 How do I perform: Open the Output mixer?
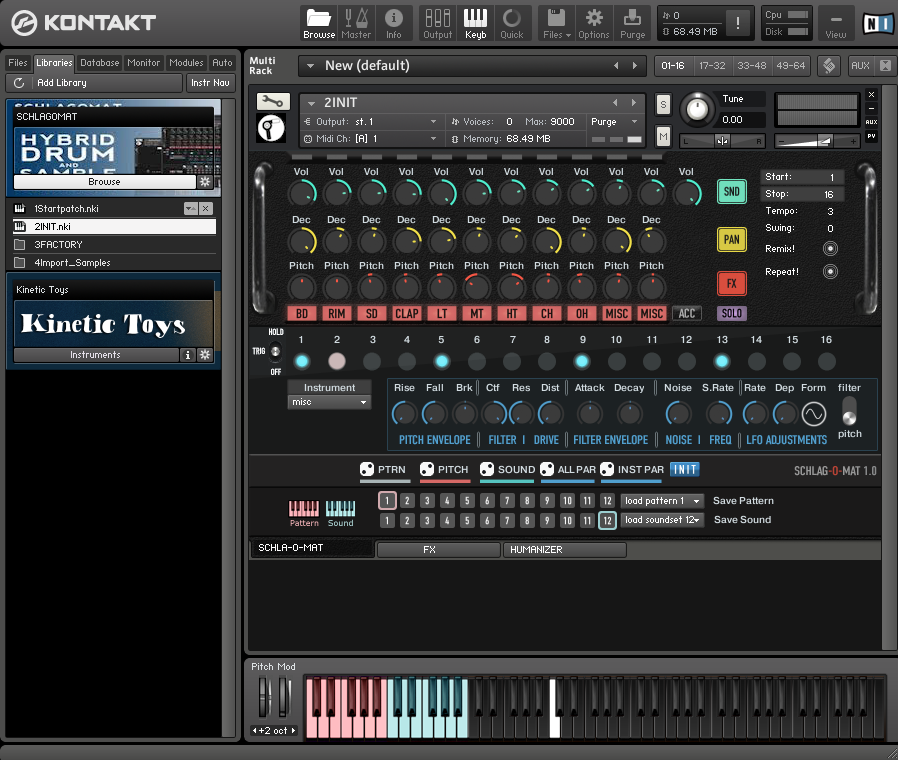(x=438, y=23)
